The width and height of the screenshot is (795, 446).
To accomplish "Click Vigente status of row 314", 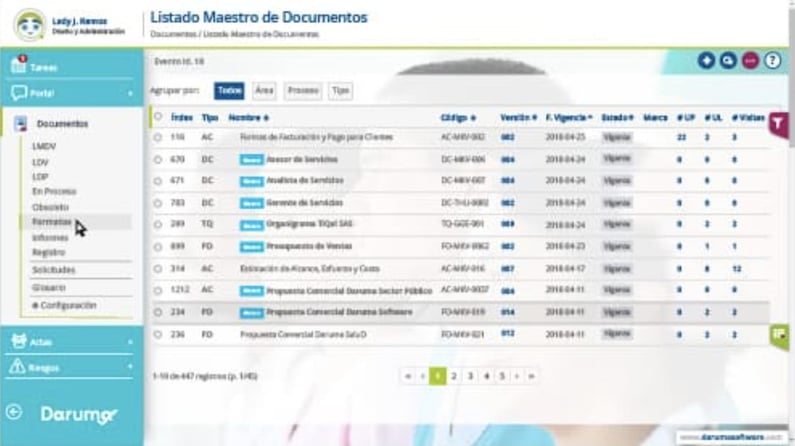I will (617, 269).
